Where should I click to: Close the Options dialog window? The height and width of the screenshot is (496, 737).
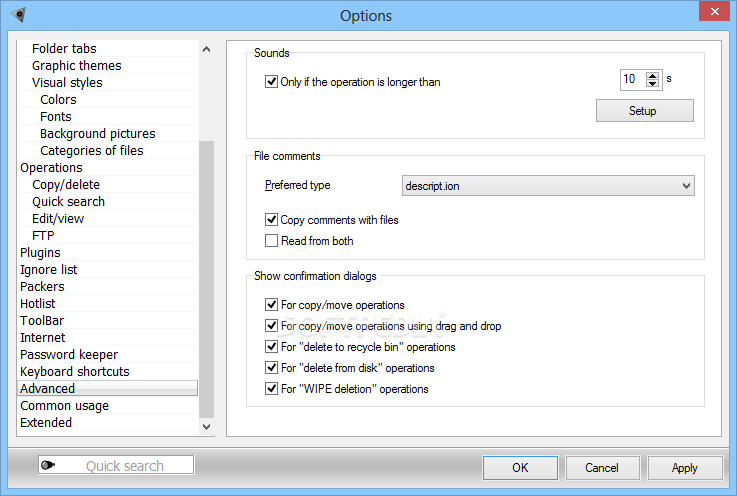pos(714,12)
